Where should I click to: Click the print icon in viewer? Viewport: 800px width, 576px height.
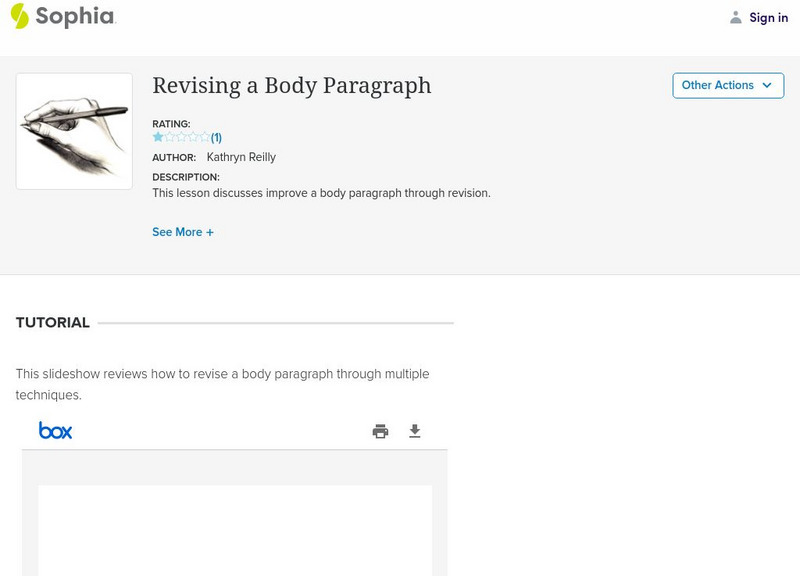point(380,431)
